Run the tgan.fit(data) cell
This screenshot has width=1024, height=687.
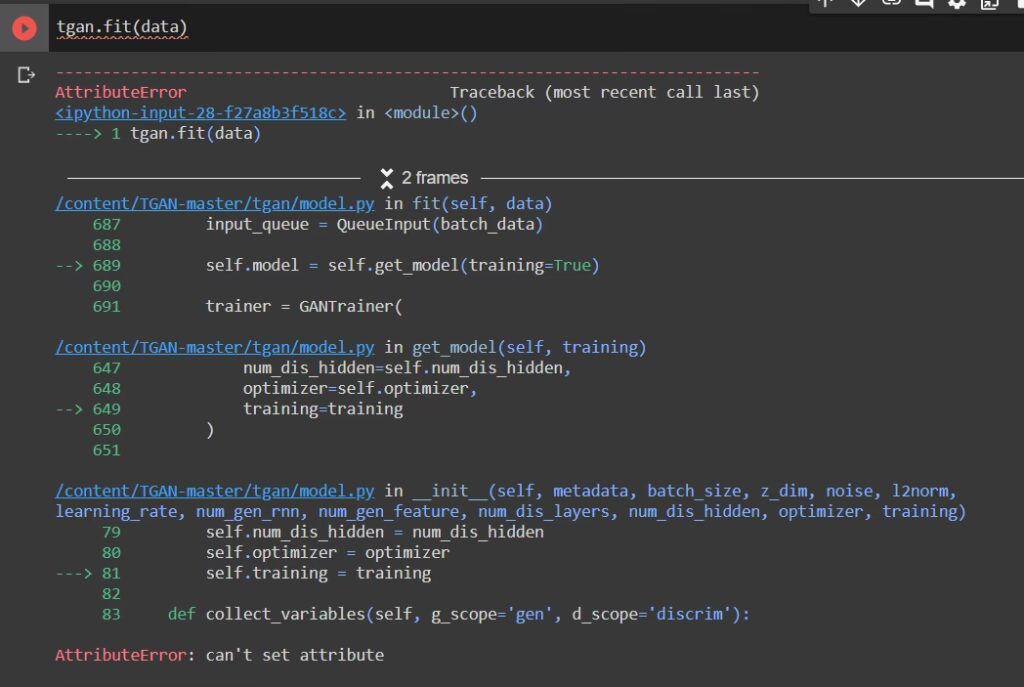tap(24, 29)
